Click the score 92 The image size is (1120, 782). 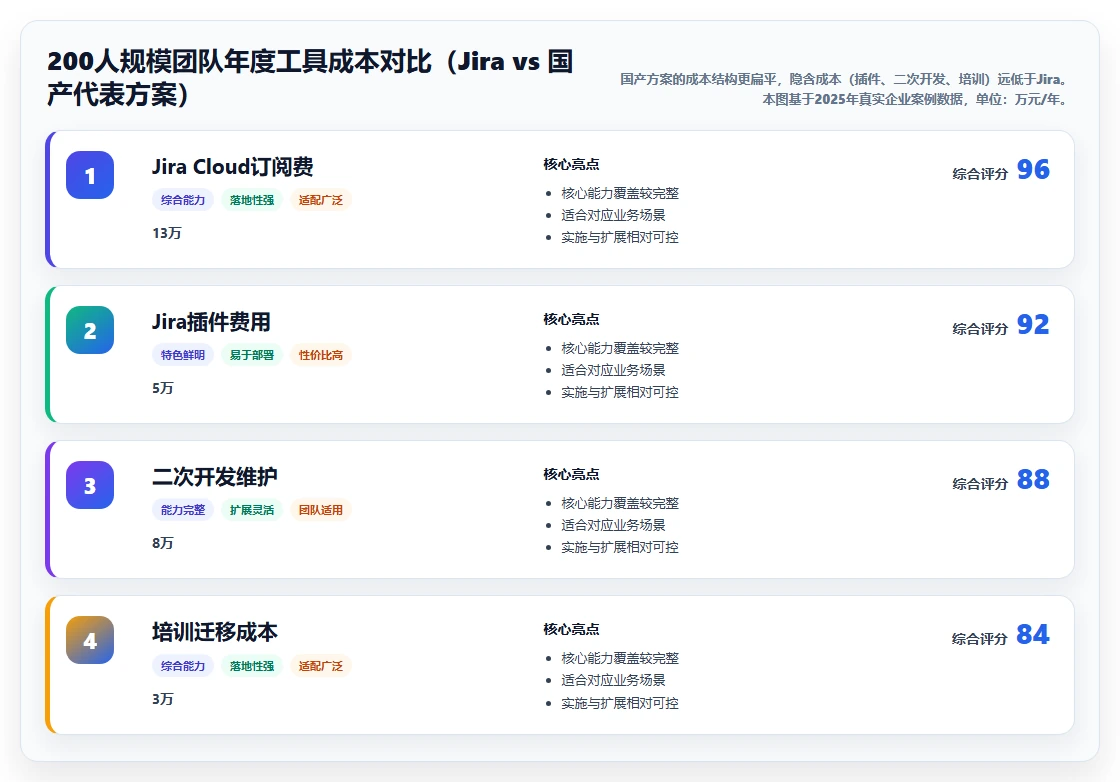tap(1033, 324)
